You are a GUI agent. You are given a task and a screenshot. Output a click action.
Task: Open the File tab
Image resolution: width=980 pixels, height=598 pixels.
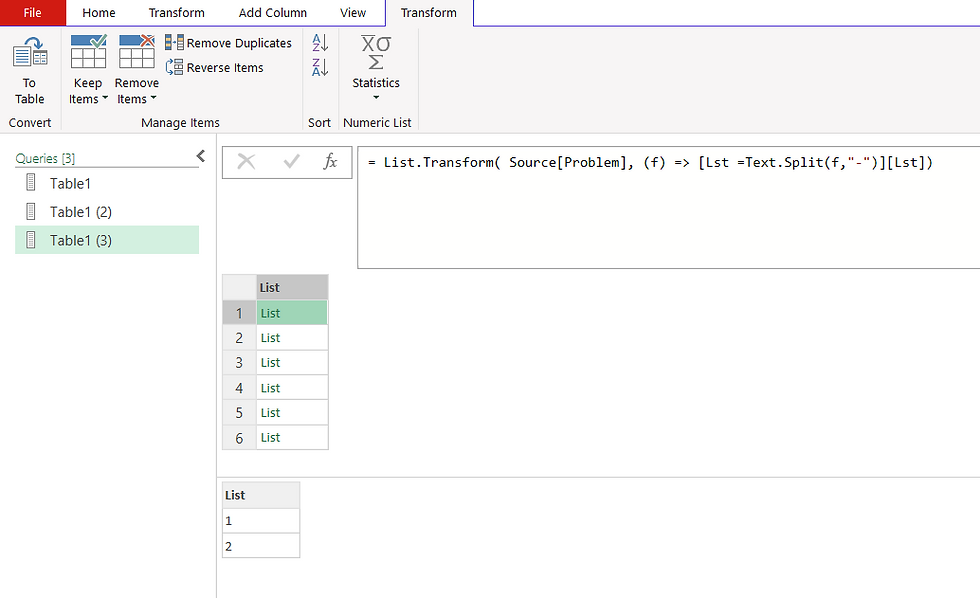[32, 12]
